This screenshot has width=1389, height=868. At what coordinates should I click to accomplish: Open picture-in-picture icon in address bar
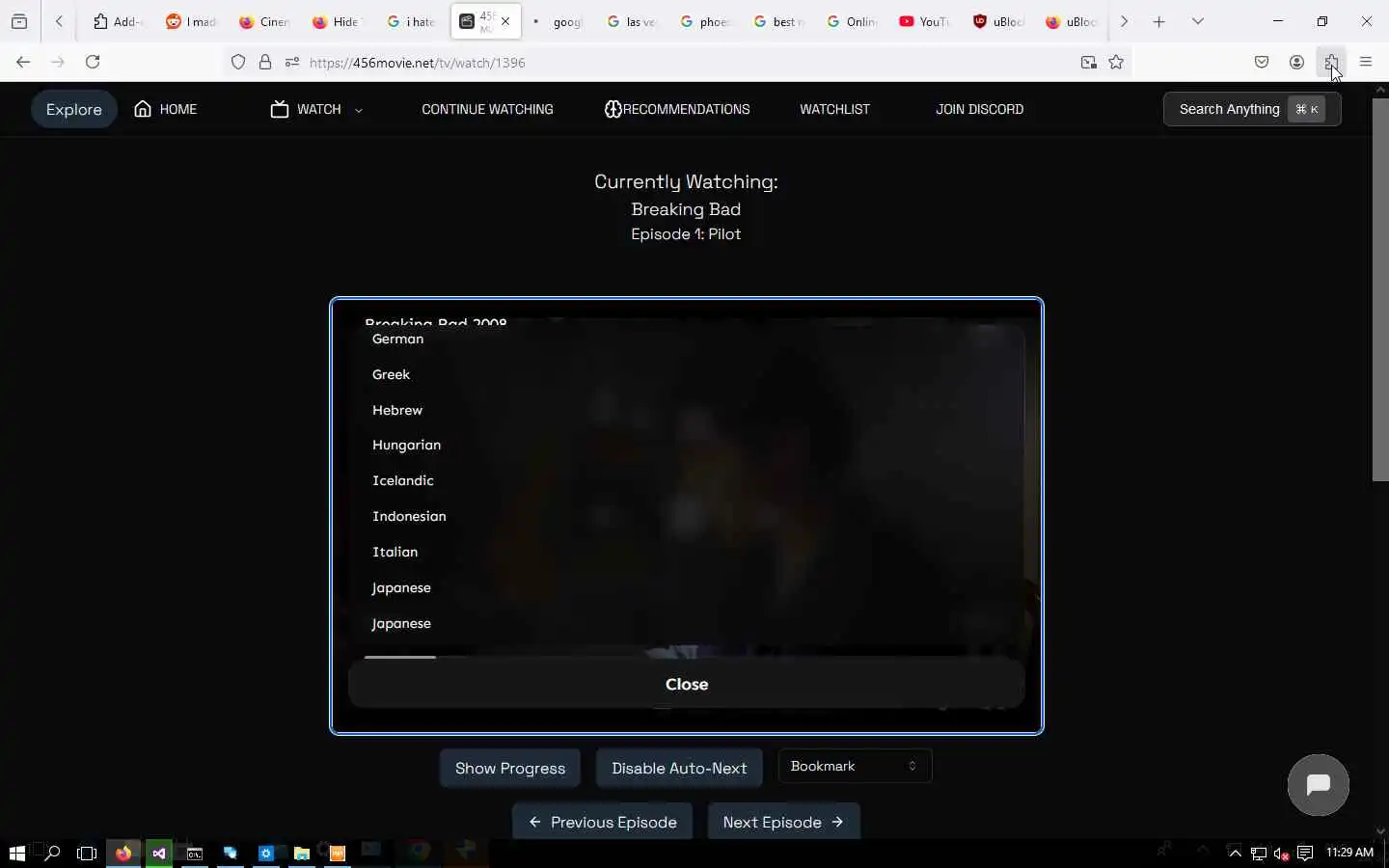(x=1089, y=63)
